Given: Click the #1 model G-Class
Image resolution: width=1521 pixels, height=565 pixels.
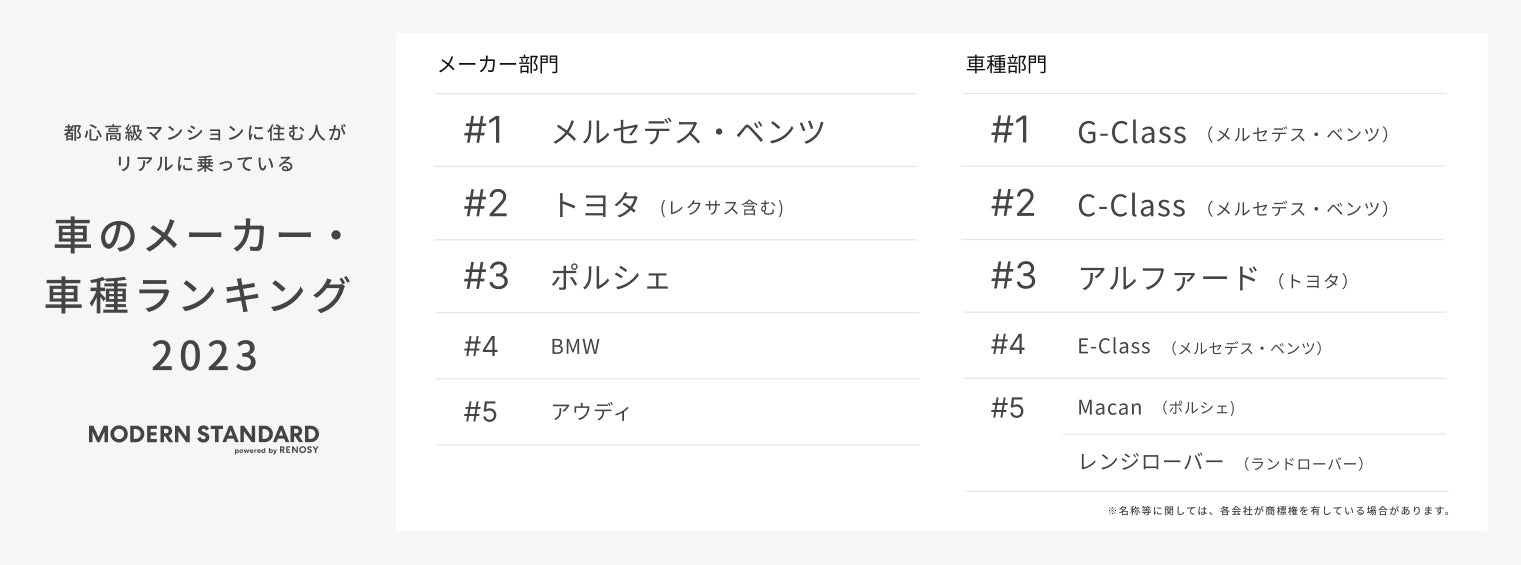Looking at the screenshot, I should click(x=1132, y=132).
